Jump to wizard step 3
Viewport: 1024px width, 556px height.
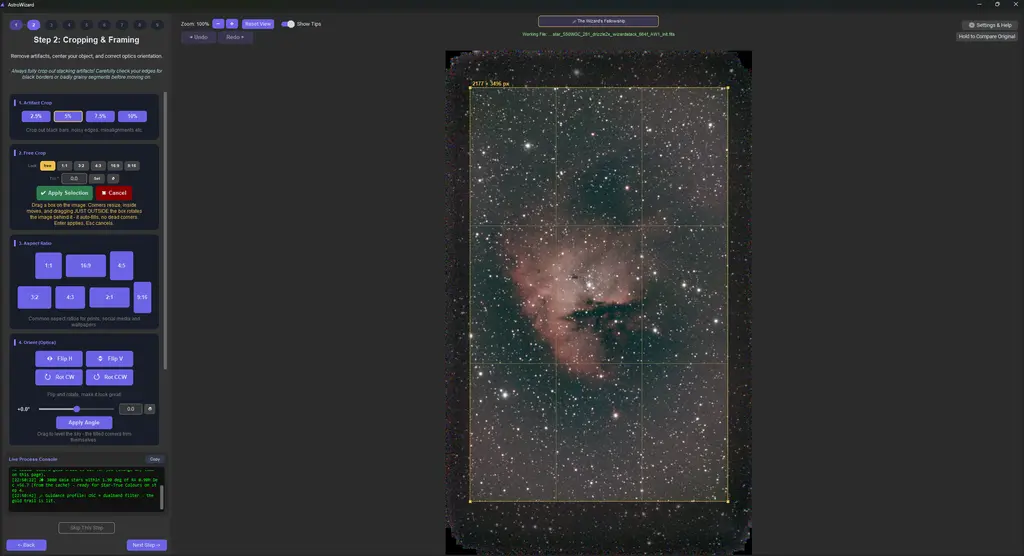coord(51,25)
